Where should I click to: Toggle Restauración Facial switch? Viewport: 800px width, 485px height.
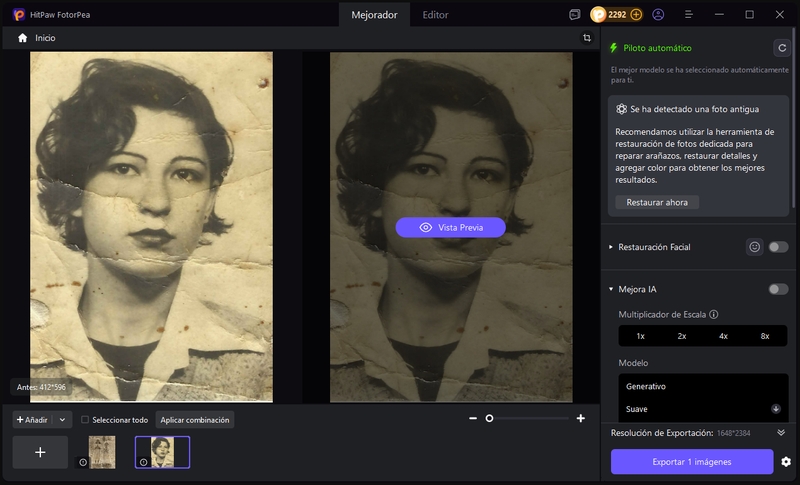click(x=779, y=247)
